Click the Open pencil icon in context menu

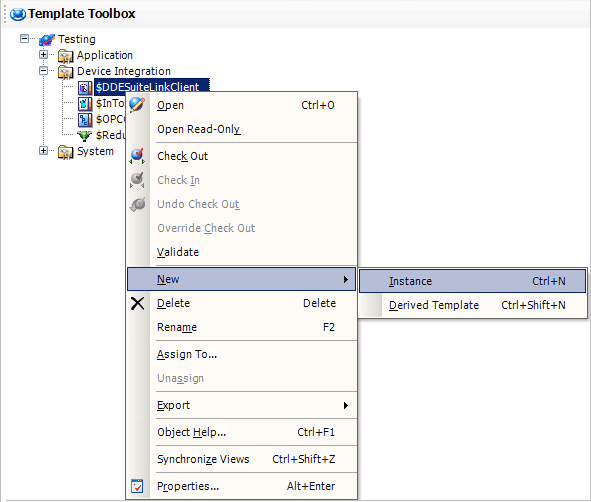point(137,105)
